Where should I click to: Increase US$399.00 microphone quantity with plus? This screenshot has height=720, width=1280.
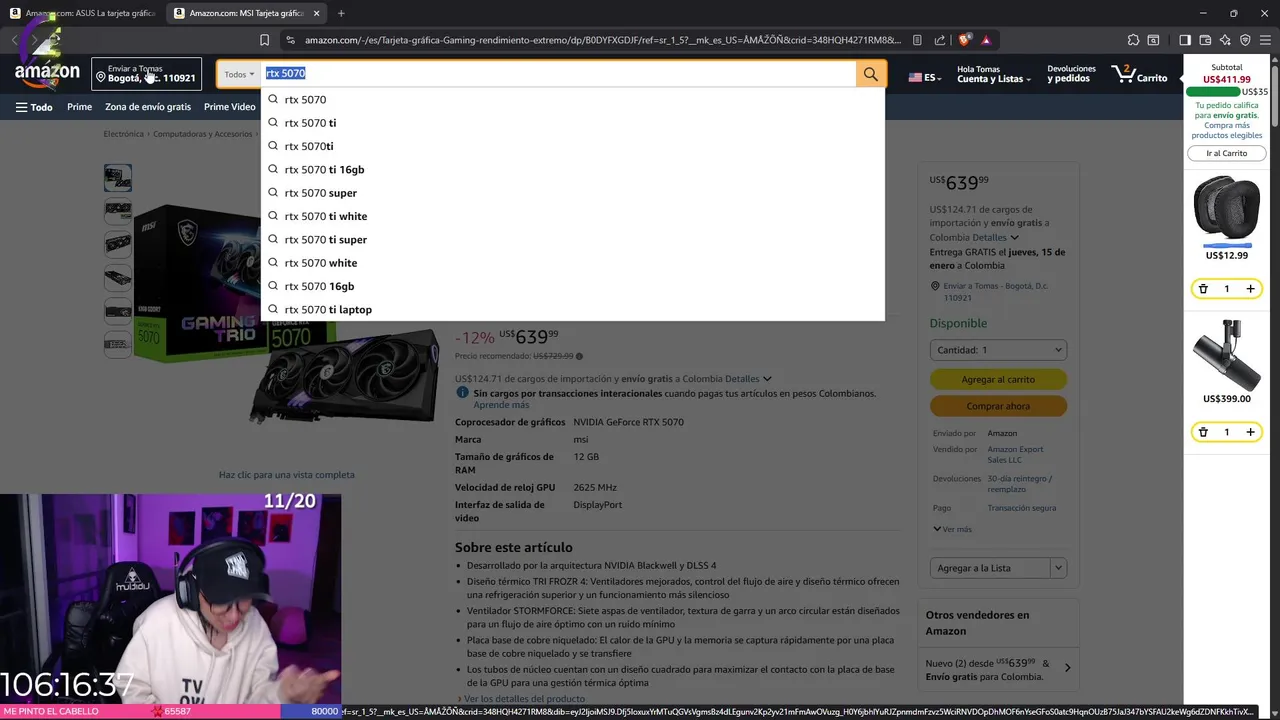(x=1250, y=432)
